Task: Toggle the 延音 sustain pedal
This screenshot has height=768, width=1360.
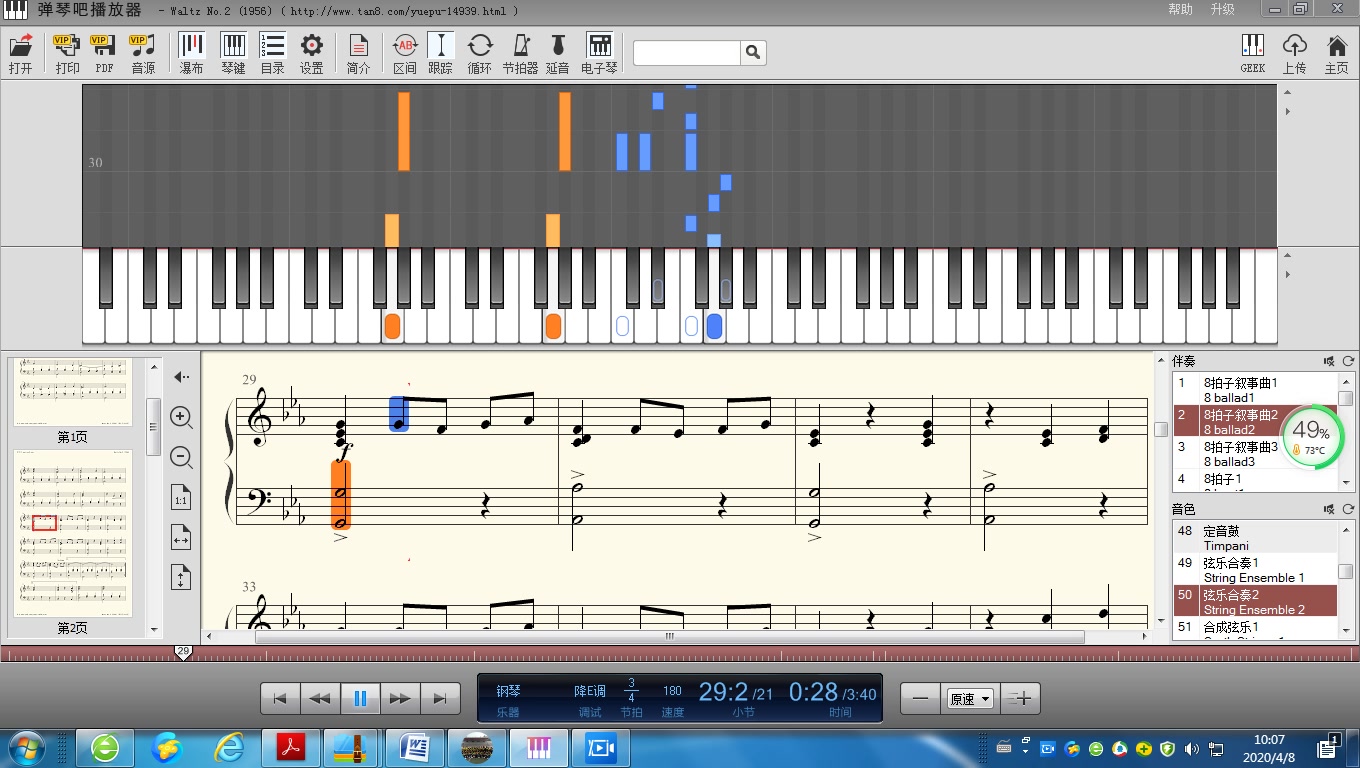Action: [558, 54]
